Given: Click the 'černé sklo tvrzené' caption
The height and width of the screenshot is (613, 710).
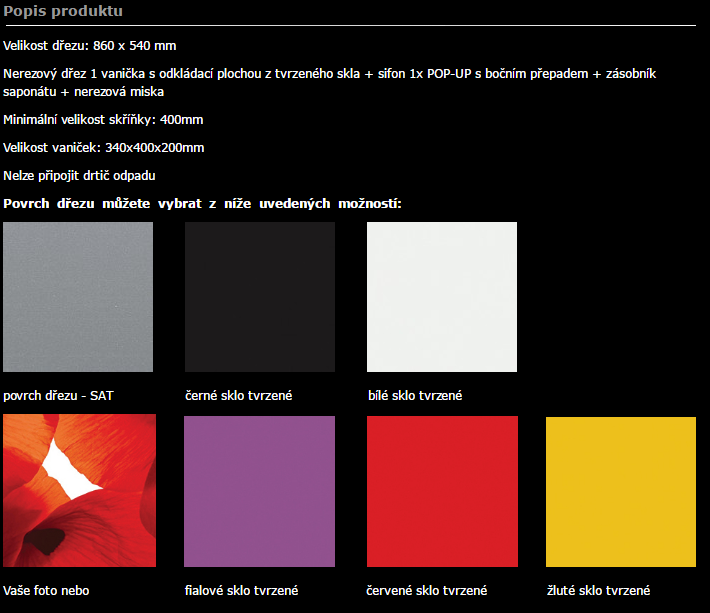Looking at the screenshot, I should [x=238, y=396].
